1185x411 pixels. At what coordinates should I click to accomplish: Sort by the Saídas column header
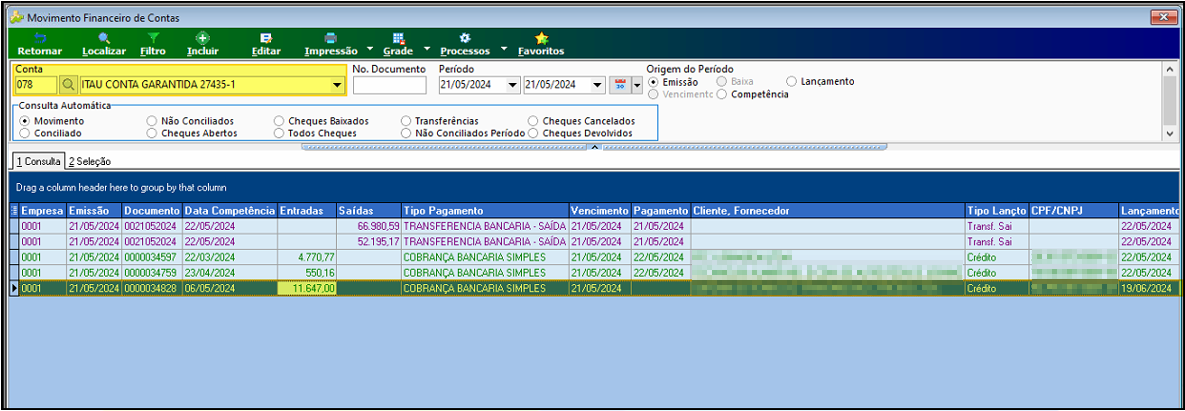(x=369, y=211)
